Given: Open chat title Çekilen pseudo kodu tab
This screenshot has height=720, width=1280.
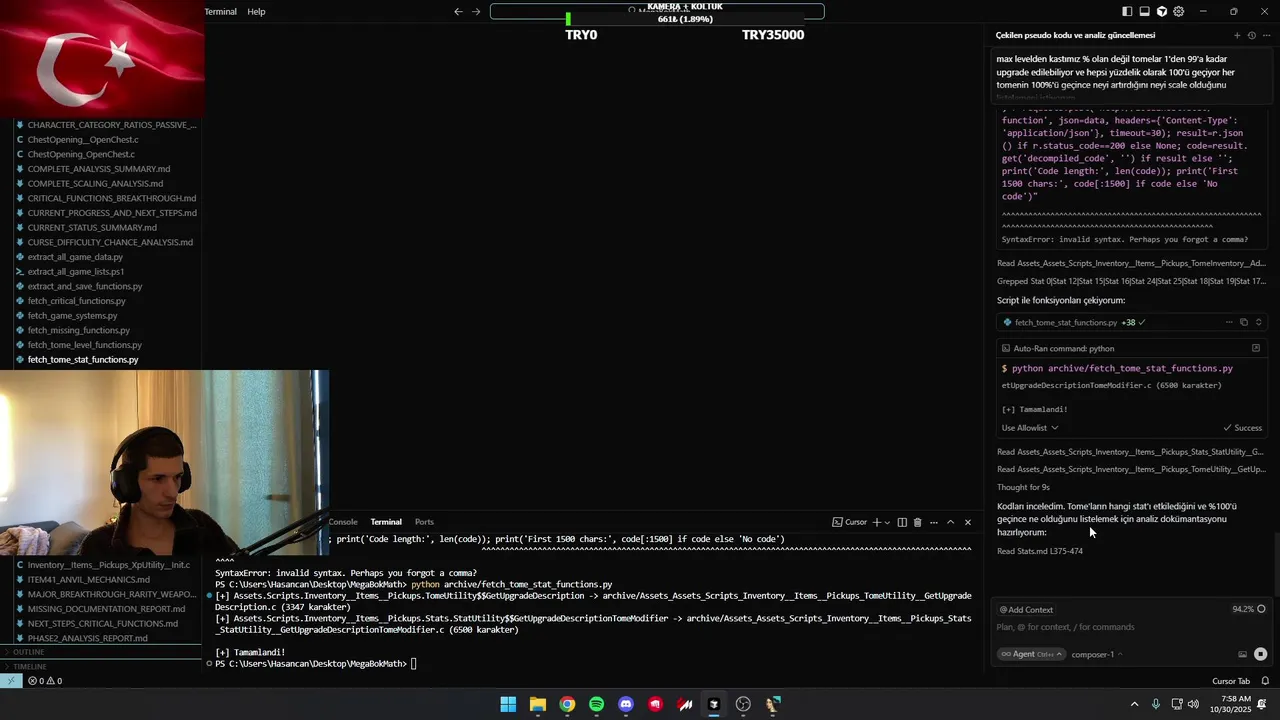Looking at the screenshot, I should tap(1075, 35).
